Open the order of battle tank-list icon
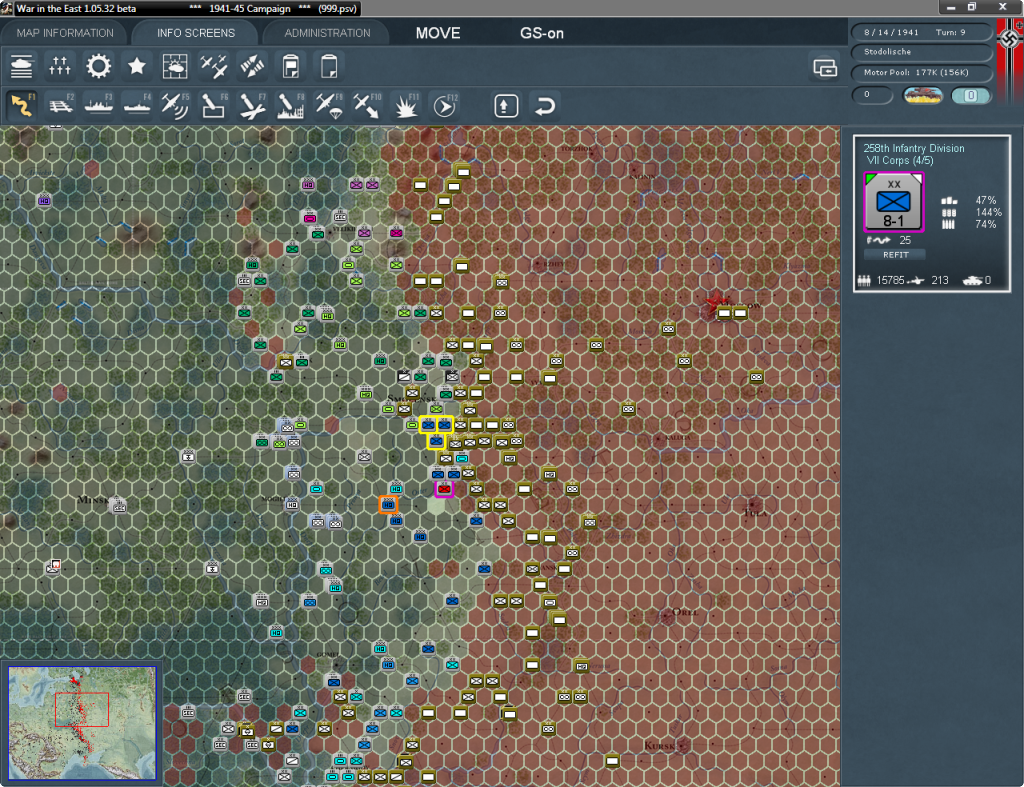Viewport: 1024px width, 787px height. pos(22,66)
